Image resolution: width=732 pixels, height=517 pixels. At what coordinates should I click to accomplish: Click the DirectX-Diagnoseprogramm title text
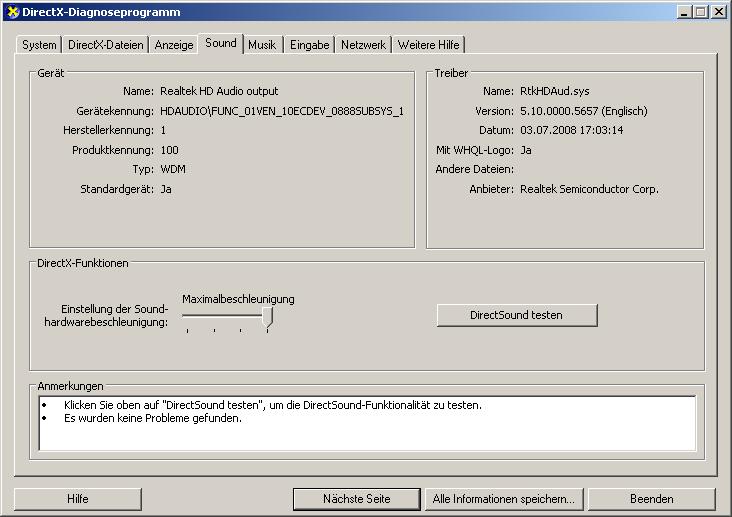click(x=101, y=12)
